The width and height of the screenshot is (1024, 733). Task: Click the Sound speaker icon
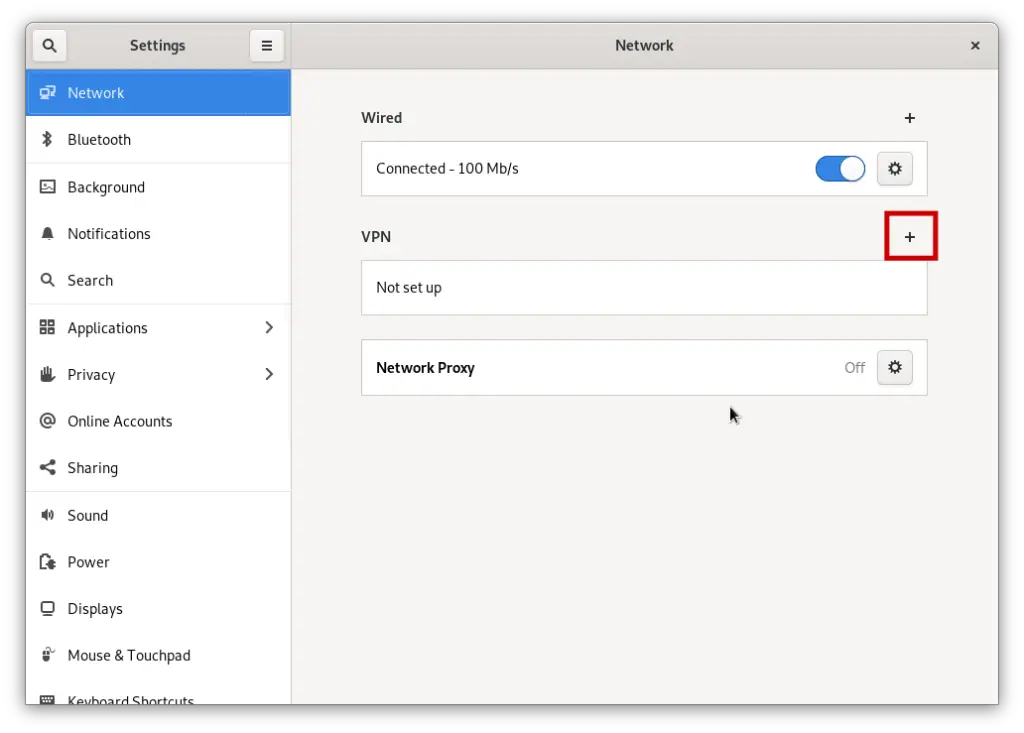[x=47, y=515]
